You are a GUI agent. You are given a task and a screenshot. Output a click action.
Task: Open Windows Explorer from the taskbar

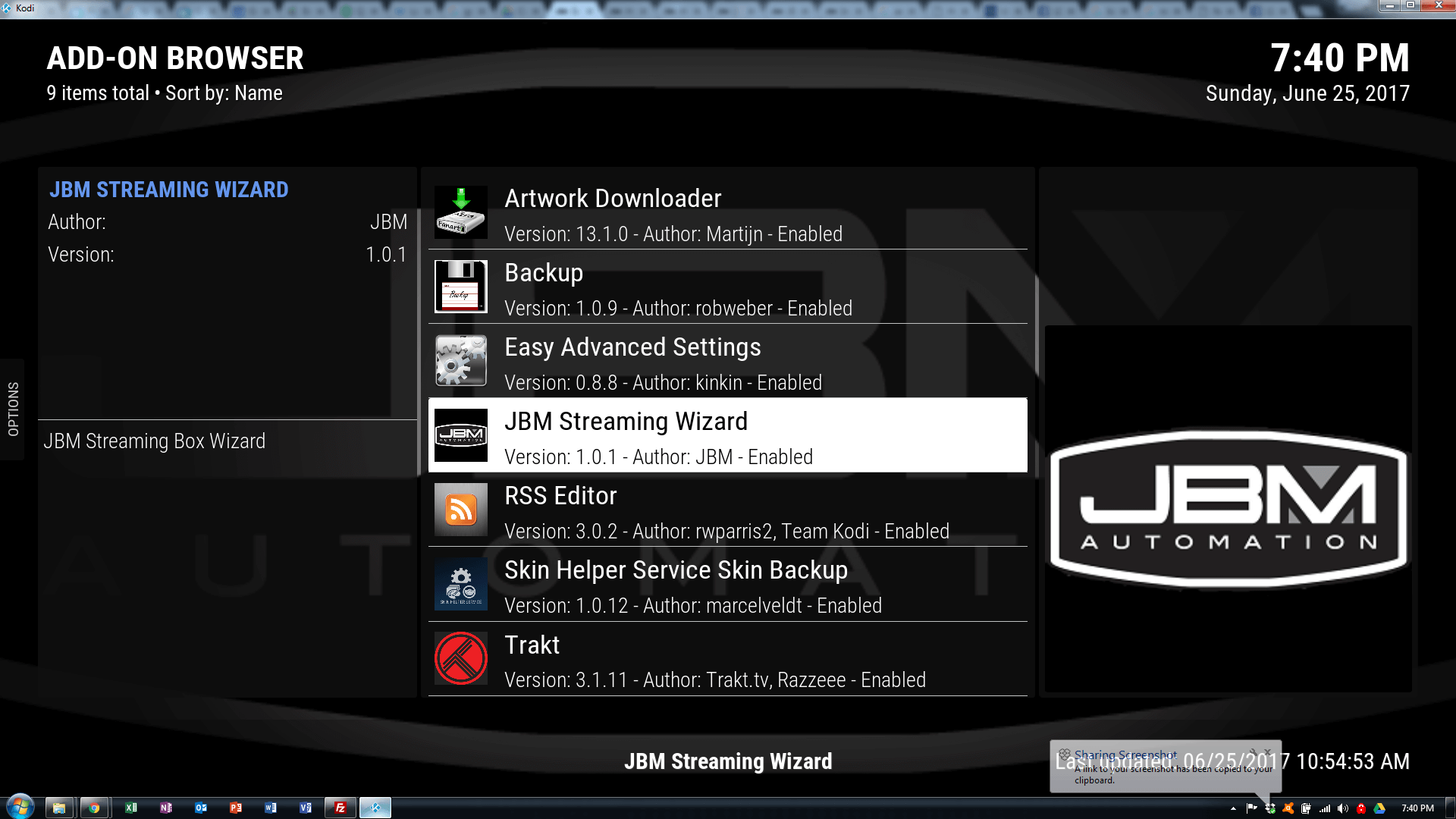point(59,808)
